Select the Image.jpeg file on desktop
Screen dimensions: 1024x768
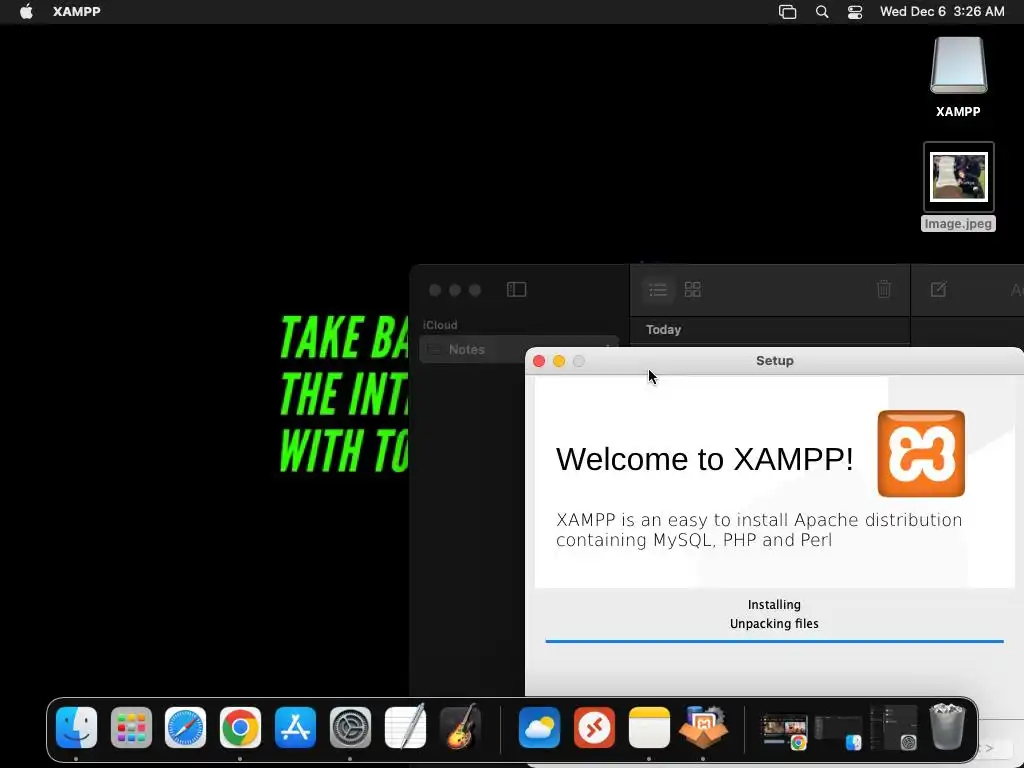(x=958, y=187)
